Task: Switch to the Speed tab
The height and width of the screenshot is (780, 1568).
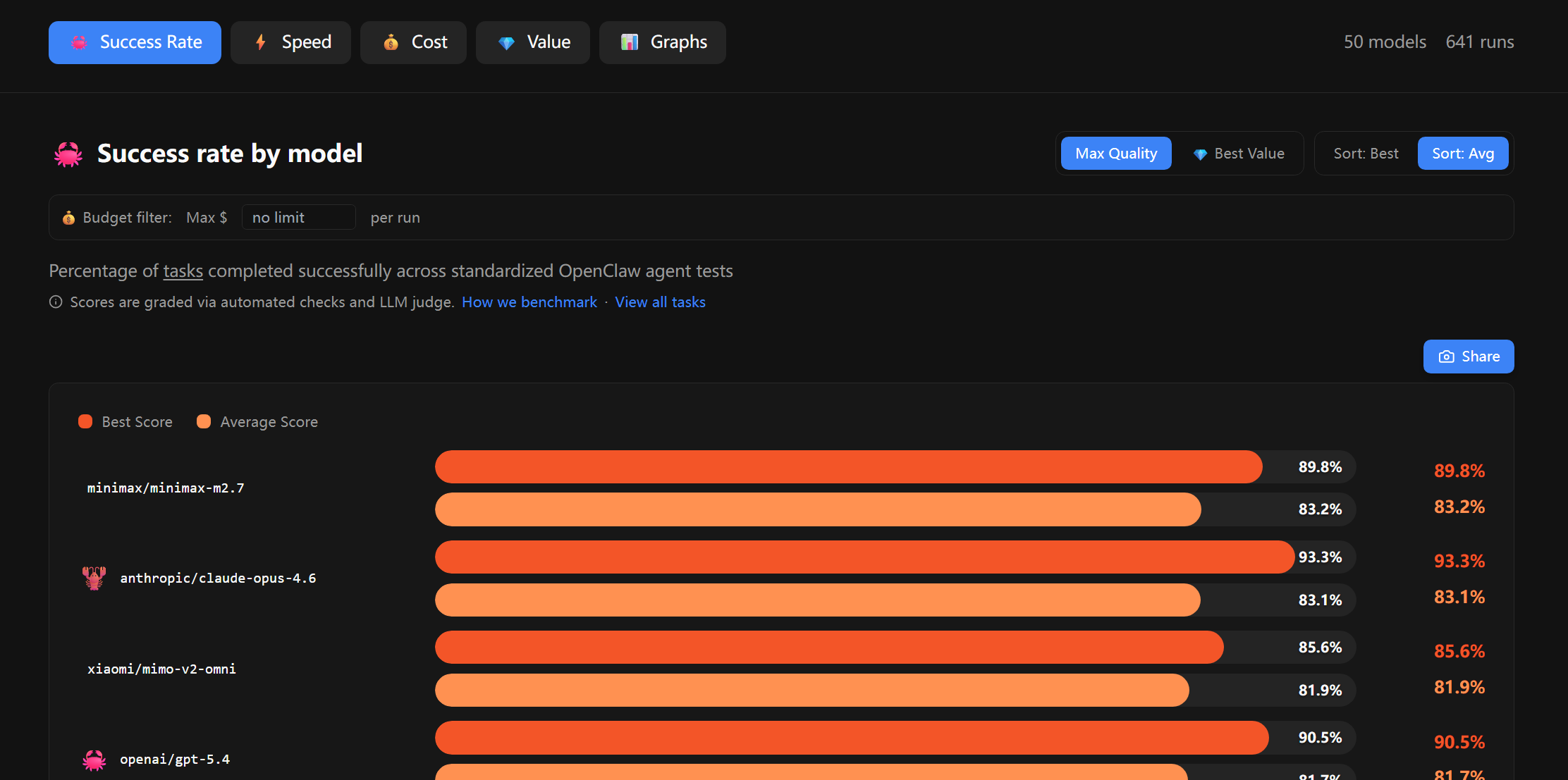Action: pos(290,42)
